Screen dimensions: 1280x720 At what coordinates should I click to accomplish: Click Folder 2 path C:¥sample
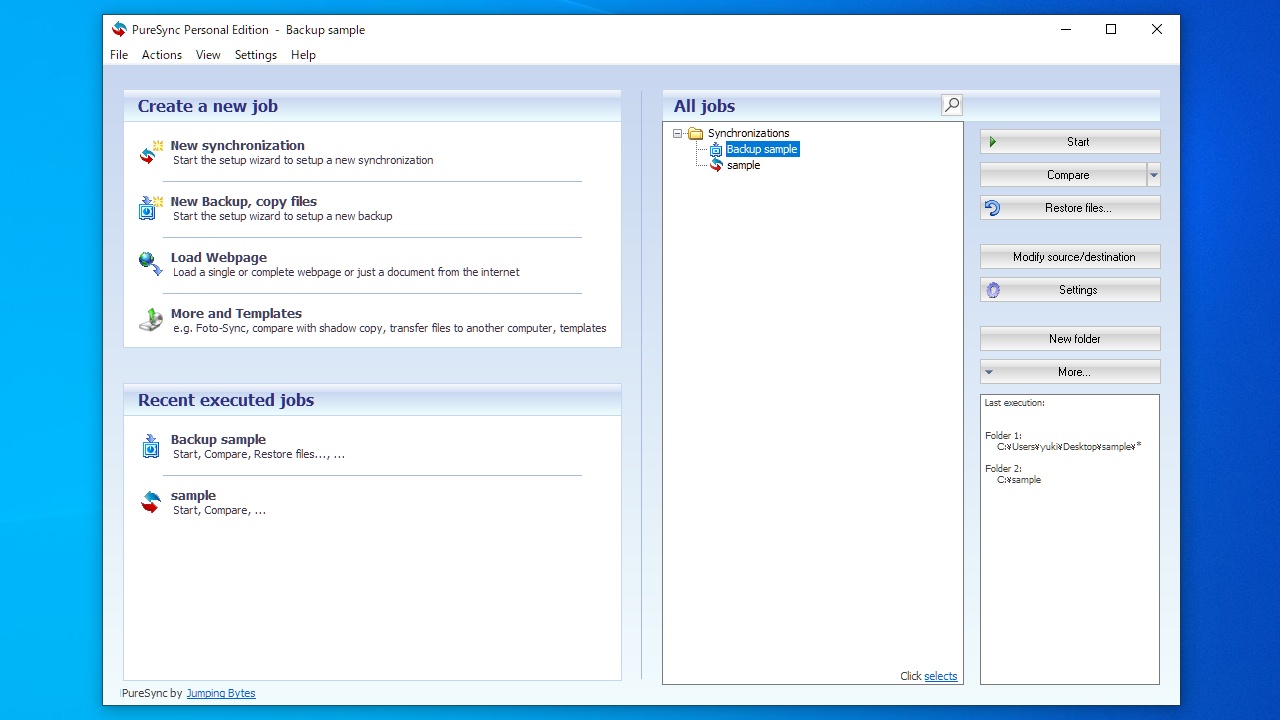[x=1019, y=480]
